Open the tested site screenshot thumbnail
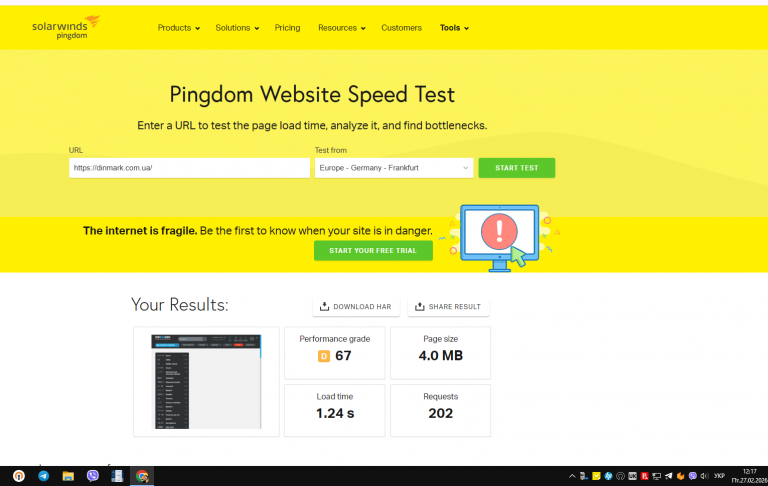 206,382
